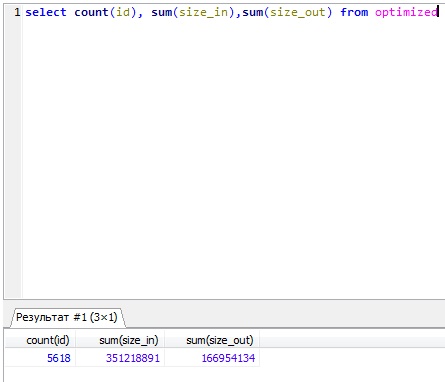Sort by the sum(size_out) column header
Screen dimensions: 445x382
[212, 340]
